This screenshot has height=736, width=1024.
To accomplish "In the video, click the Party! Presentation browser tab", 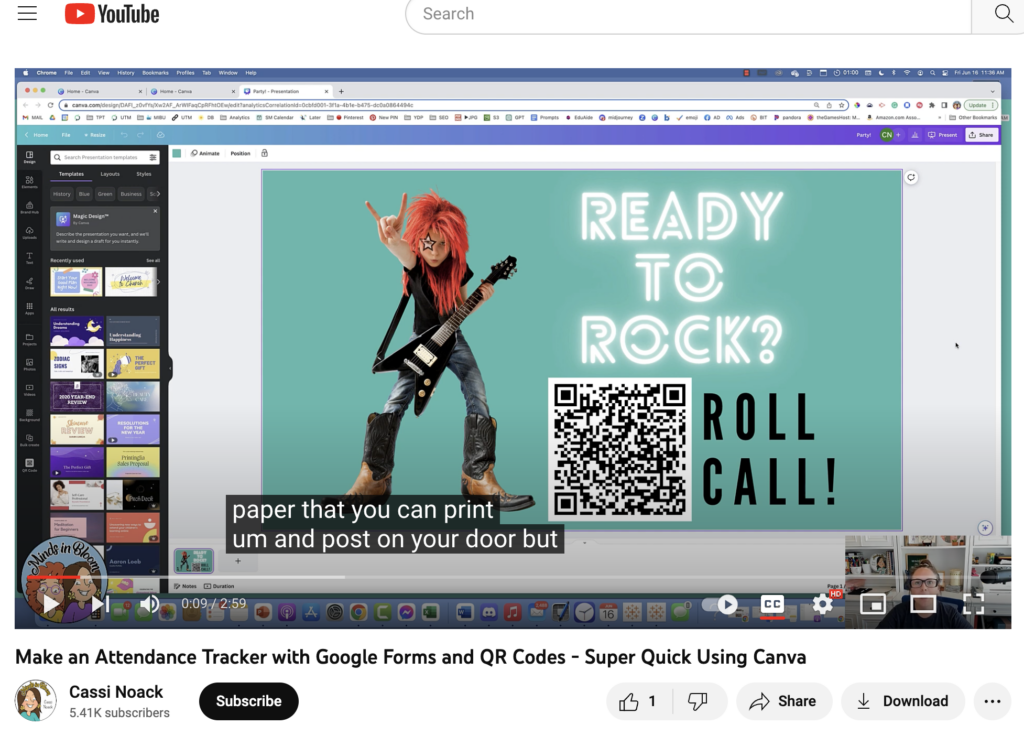I will tap(285, 91).
